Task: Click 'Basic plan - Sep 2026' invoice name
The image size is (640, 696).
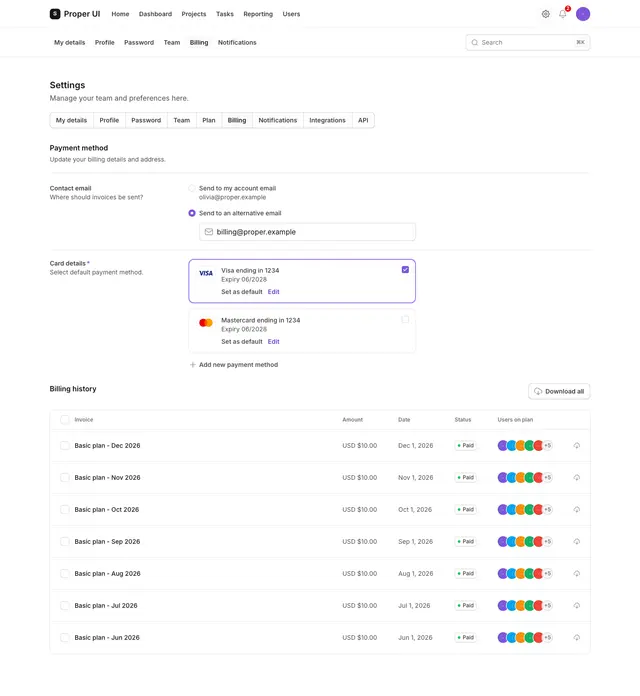Action: coord(107,542)
